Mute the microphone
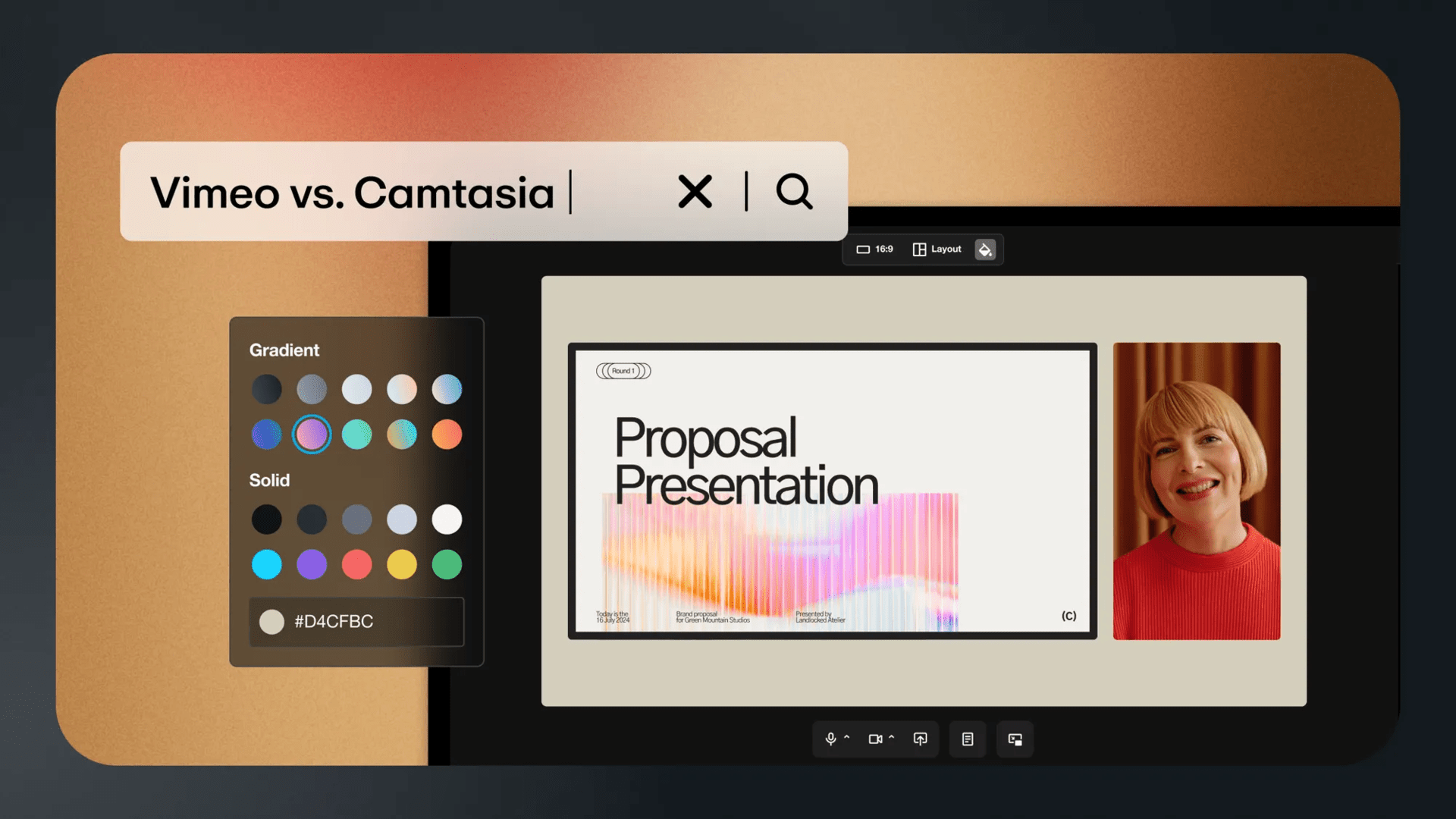Screen dimensions: 1456x819 [830, 739]
